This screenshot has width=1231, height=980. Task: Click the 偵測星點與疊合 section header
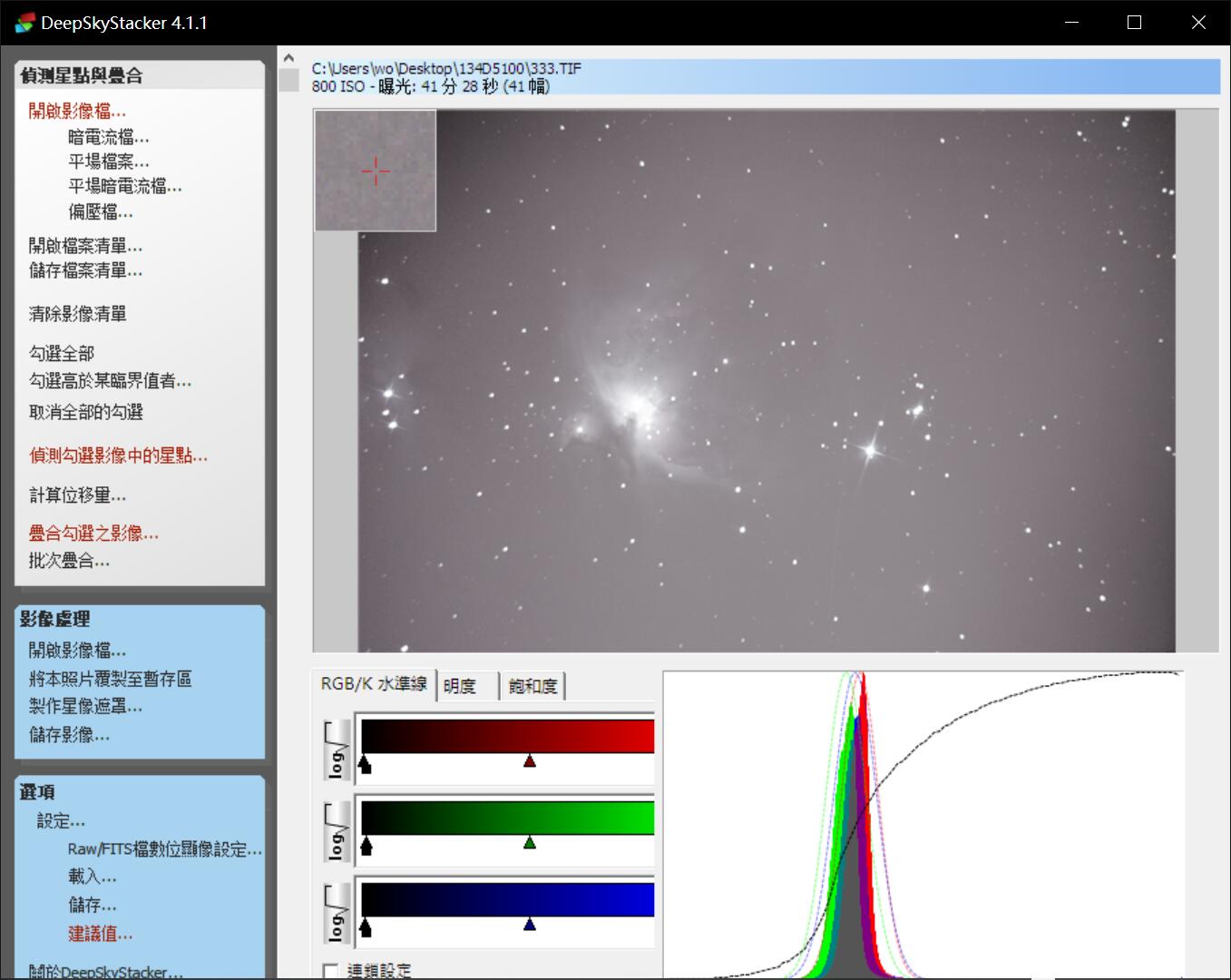[82, 76]
